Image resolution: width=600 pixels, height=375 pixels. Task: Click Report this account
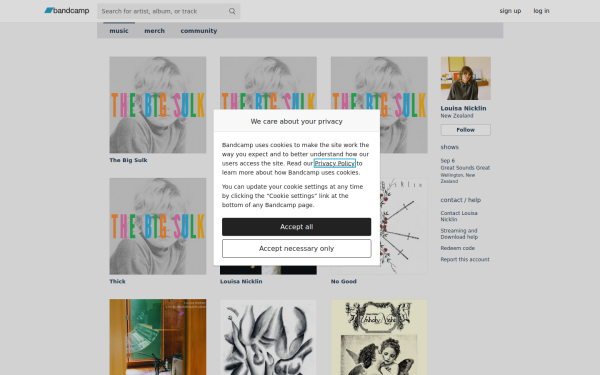tap(465, 259)
